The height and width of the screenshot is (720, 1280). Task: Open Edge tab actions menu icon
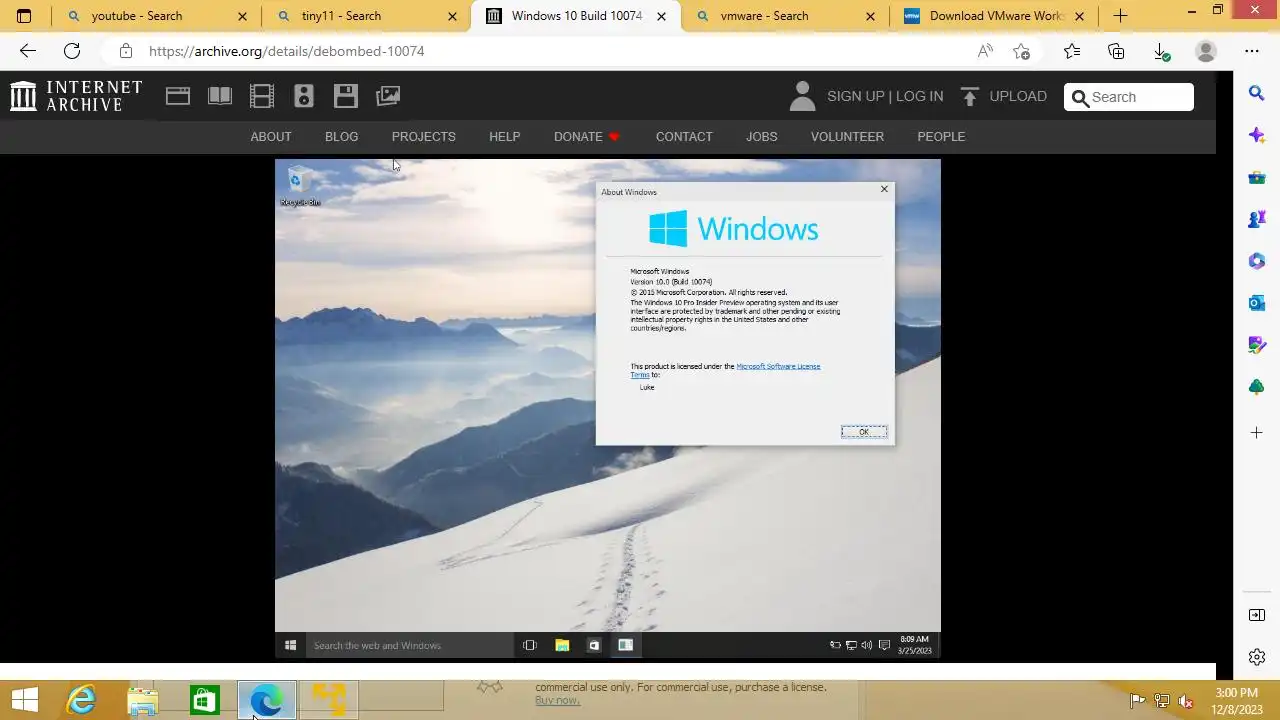pos(24,16)
